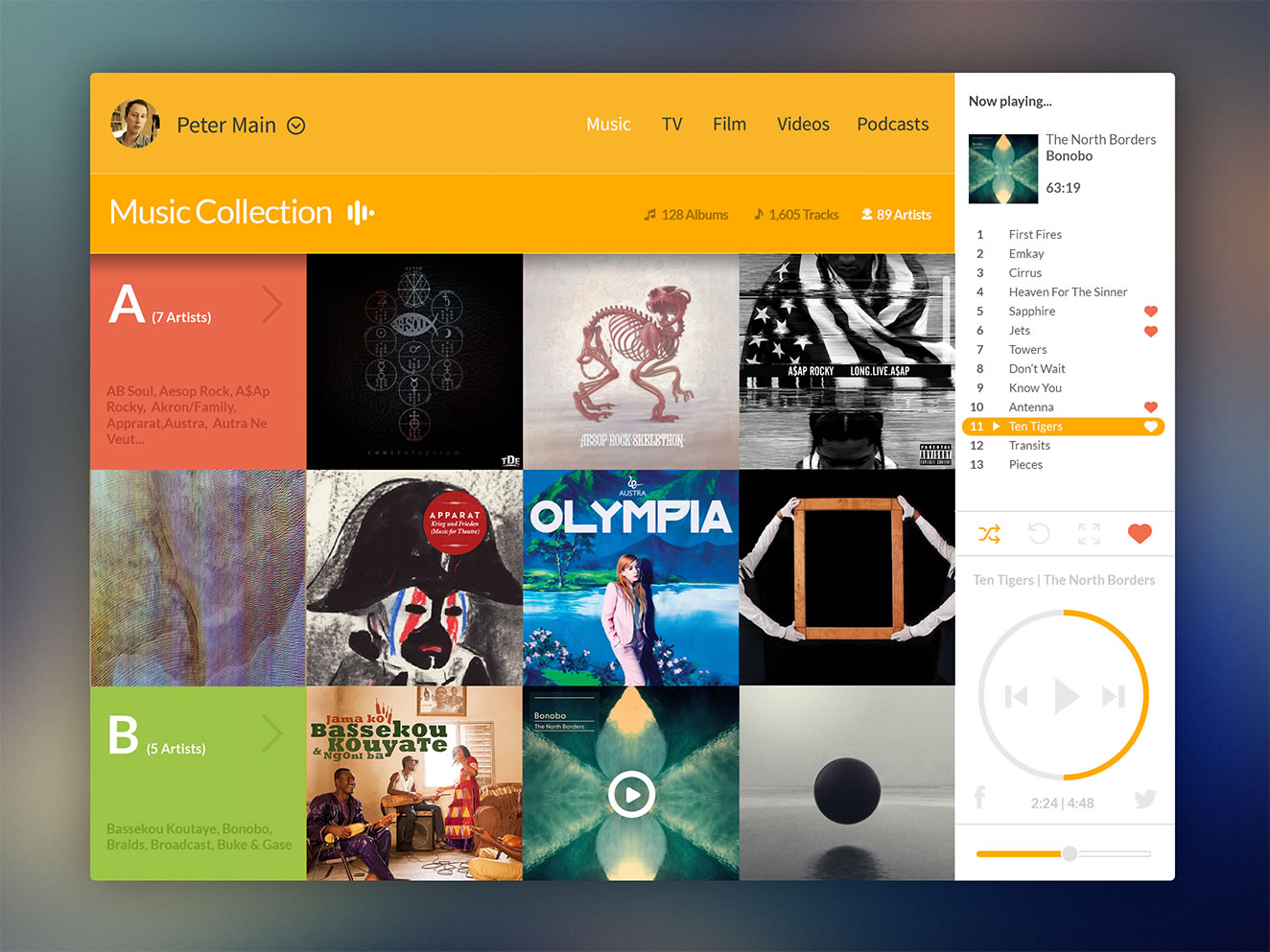Favorite the current song with large heart
Screen dimensions: 1270x952
(1140, 534)
